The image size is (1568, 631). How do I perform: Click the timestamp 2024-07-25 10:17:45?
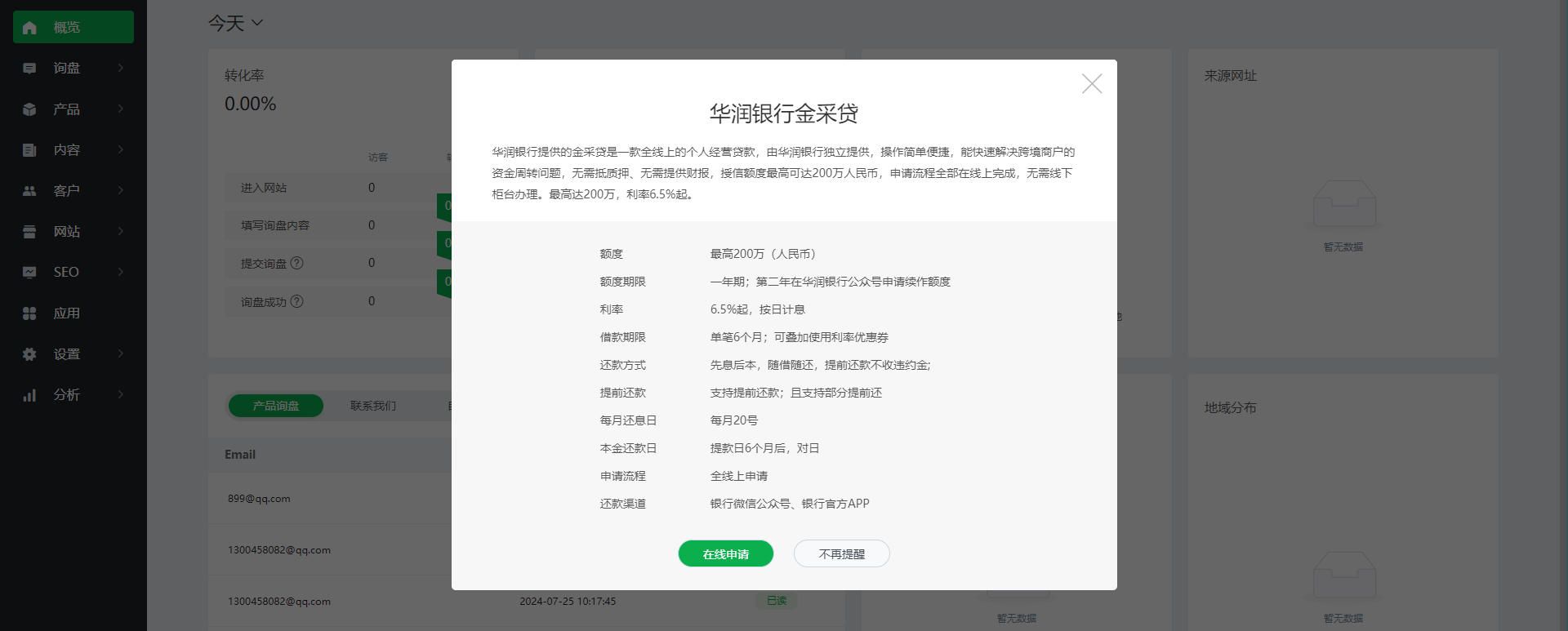click(568, 602)
